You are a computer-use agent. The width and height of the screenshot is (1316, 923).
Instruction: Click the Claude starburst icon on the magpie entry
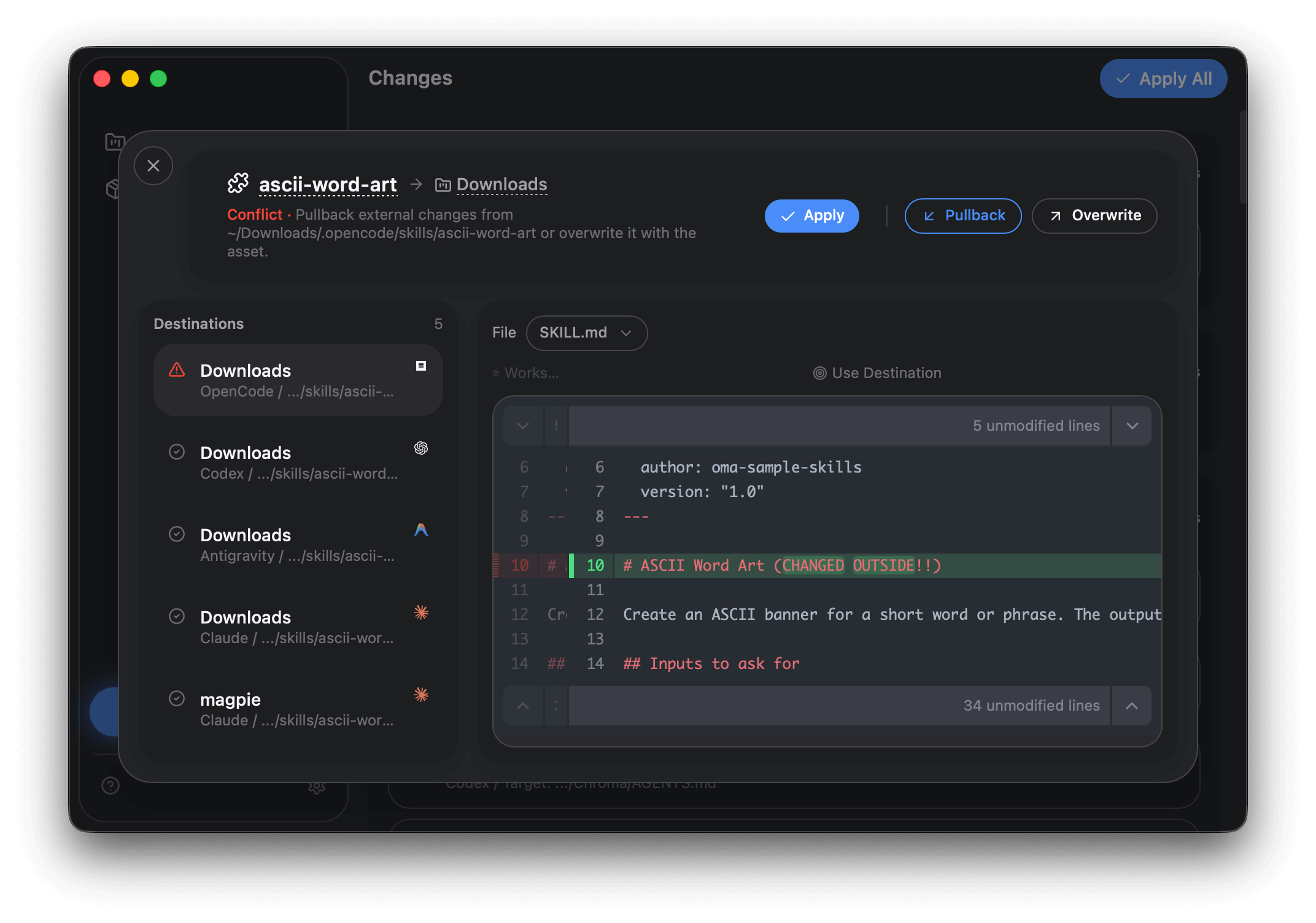[421, 695]
